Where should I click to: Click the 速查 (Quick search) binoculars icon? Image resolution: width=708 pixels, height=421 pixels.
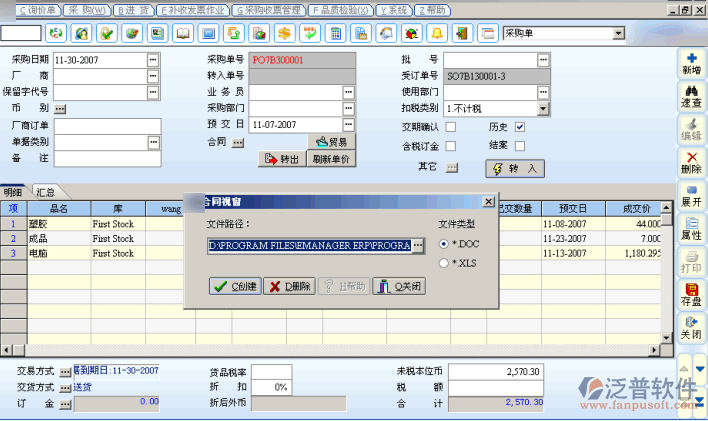pyautogui.click(x=690, y=96)
